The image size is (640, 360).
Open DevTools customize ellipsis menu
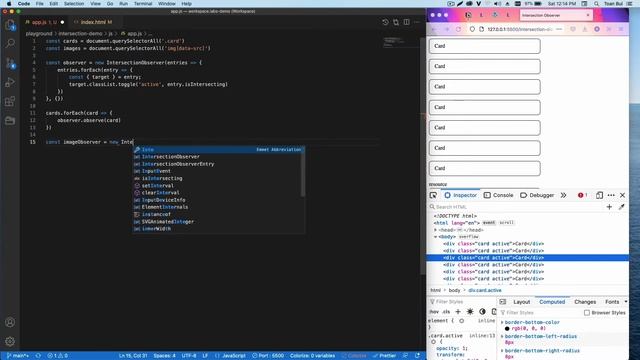611,195
